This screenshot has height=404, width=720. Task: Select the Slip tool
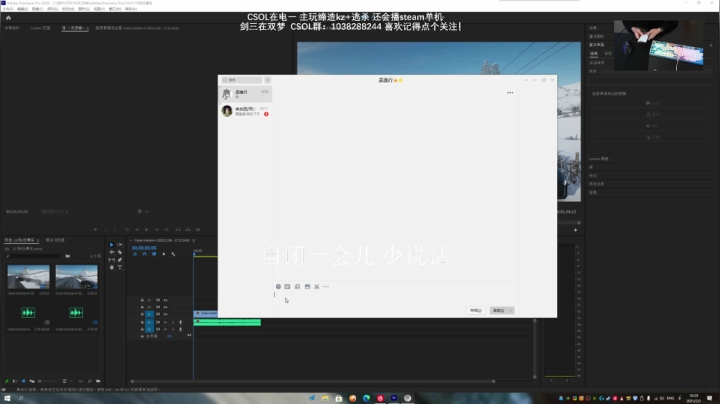(112, 259)
